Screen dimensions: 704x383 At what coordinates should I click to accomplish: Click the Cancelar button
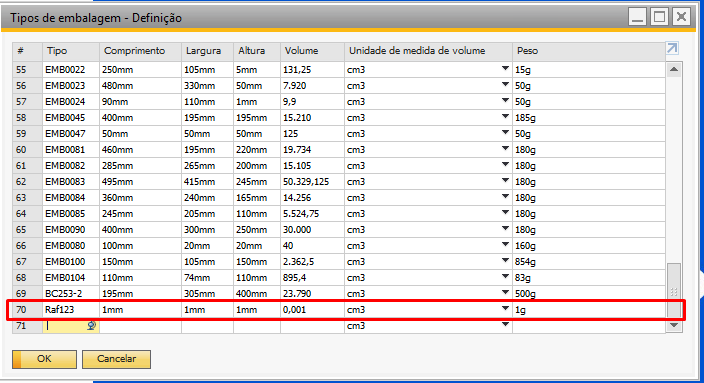(116, 359)
